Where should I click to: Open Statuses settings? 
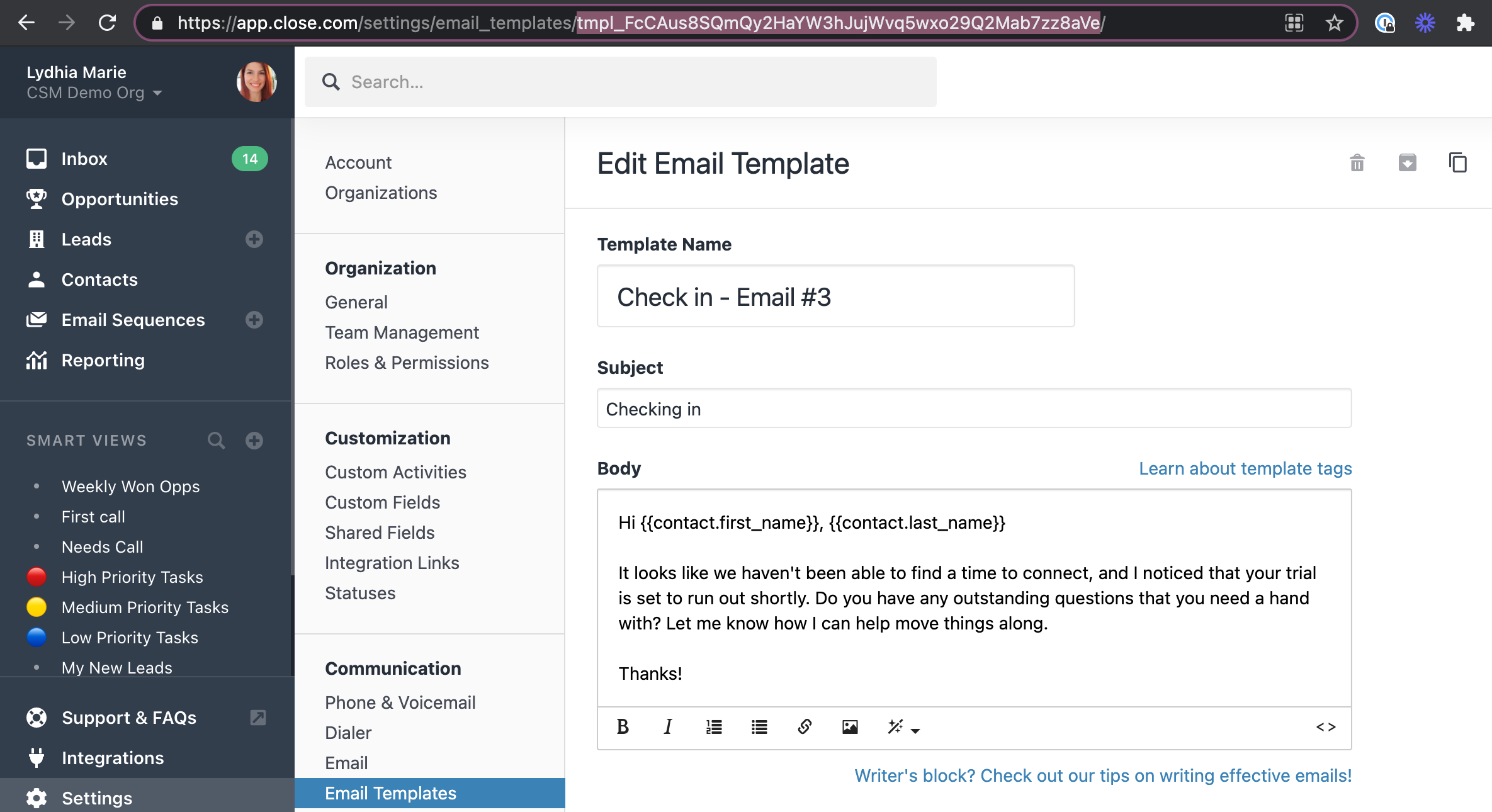point(360,593)
